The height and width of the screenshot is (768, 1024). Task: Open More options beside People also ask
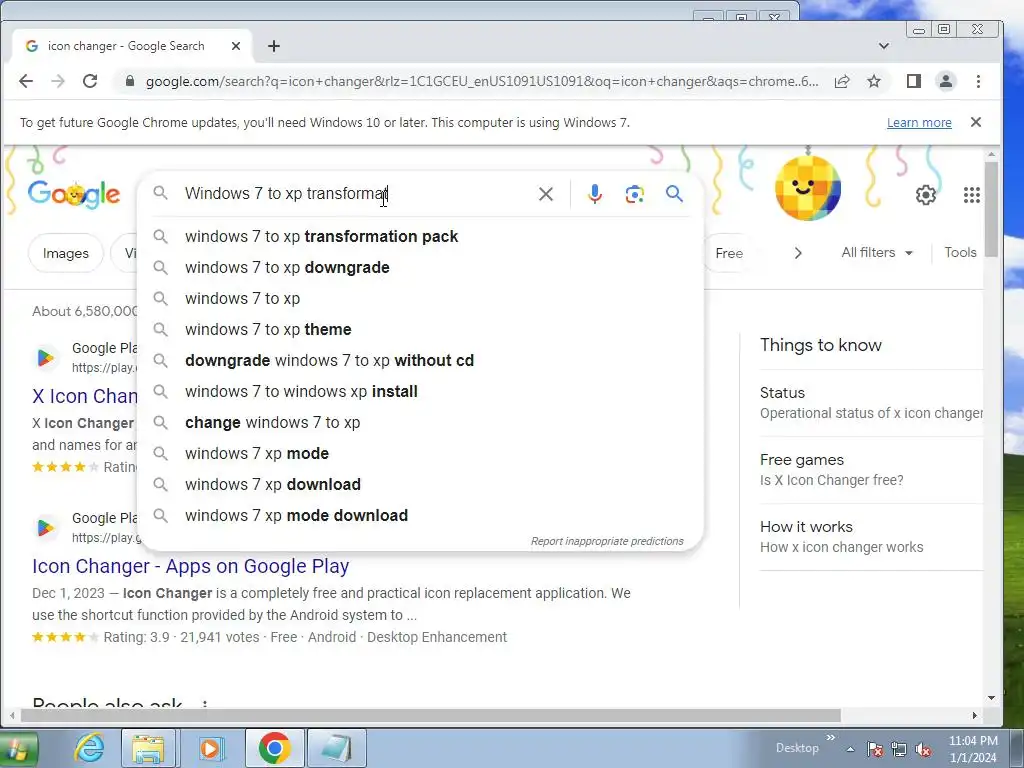pyautogui.click(x=205, y=705)
